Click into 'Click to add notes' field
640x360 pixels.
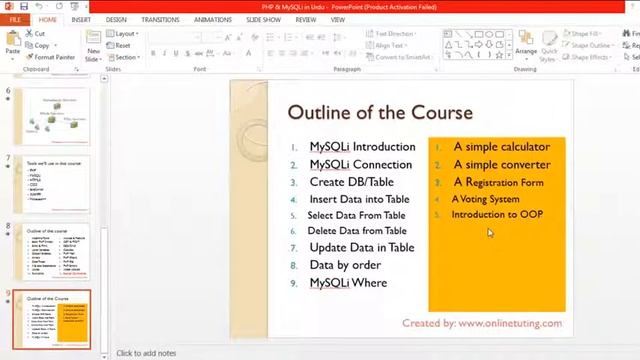[x=146, y=353]
